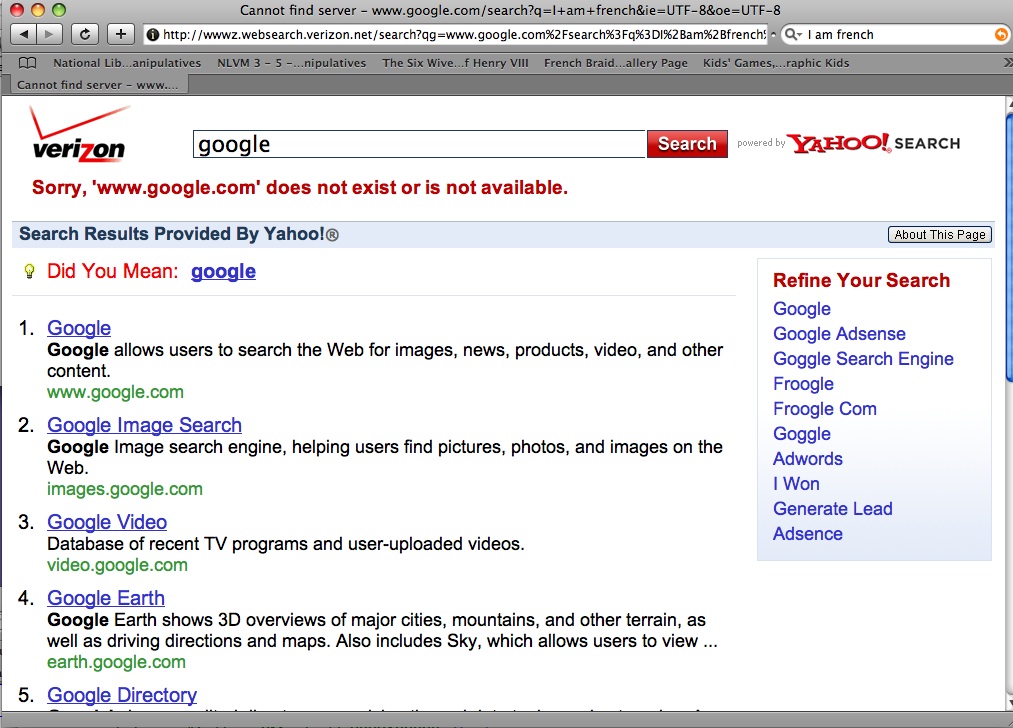Refine search with 'Generate Lead'
Image resolution: width=1013 pixels, height=728 pixels.
pyautogui.click(x=833, y=509)
